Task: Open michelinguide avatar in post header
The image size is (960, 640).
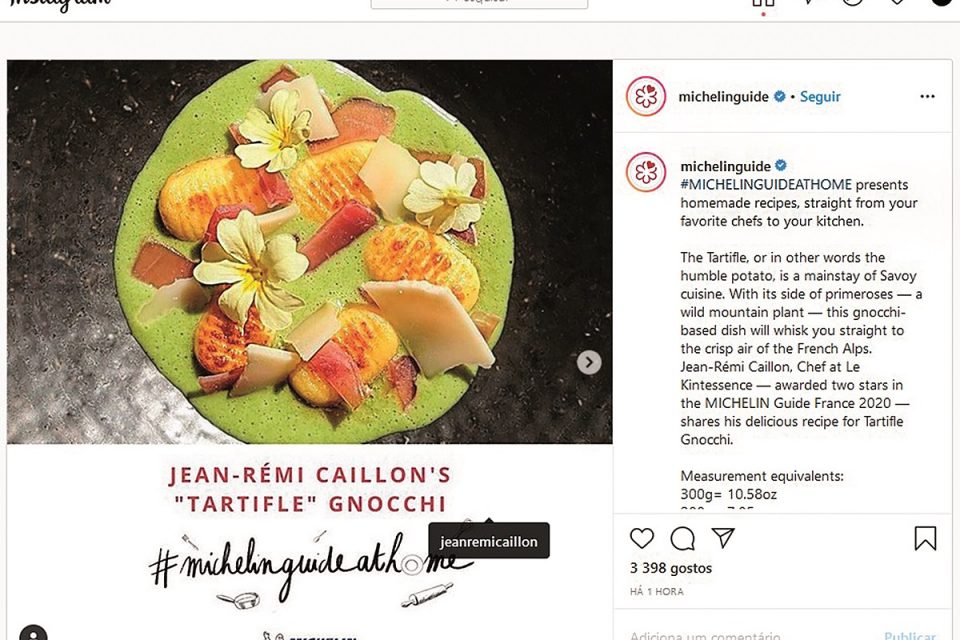Action: [x=646, y=96]
